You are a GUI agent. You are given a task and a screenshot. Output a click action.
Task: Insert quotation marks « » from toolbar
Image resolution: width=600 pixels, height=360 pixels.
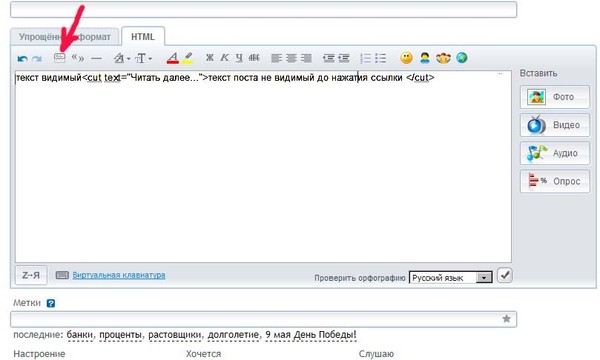pyautogui.click(x=78, y=58)
